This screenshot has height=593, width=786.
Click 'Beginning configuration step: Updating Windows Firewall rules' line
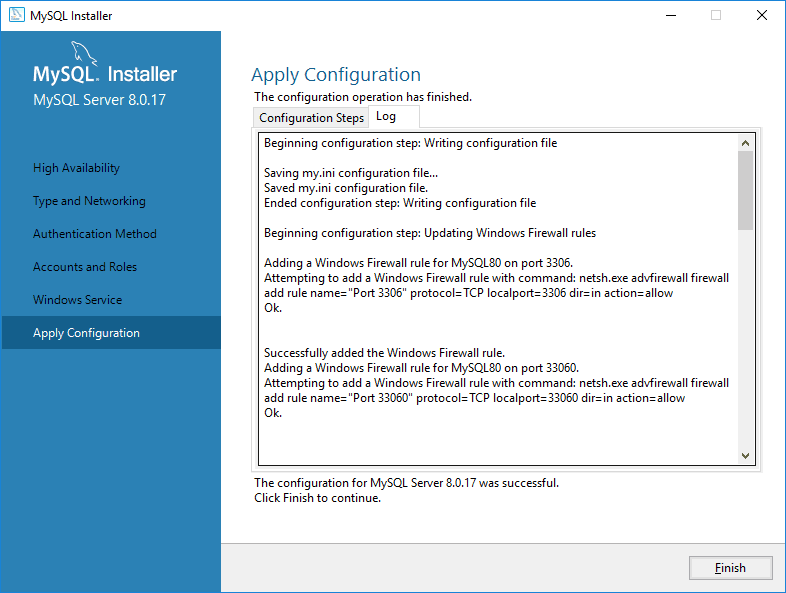[430, 233]
